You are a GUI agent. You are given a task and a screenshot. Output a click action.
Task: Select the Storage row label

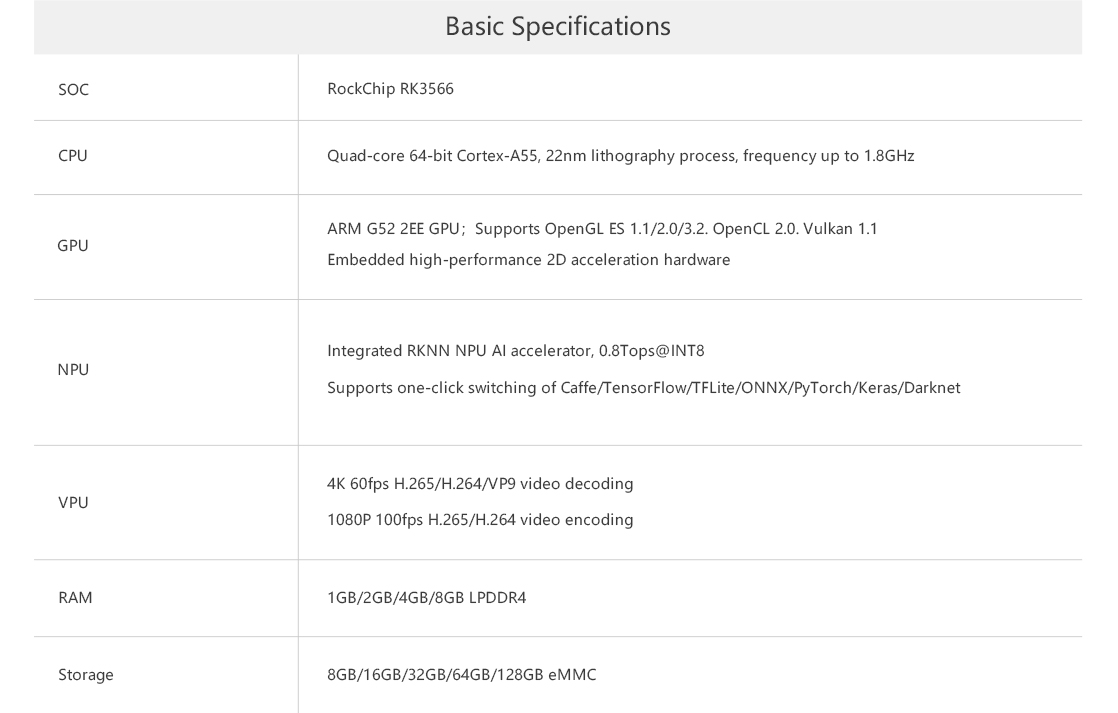coord(86,674)
